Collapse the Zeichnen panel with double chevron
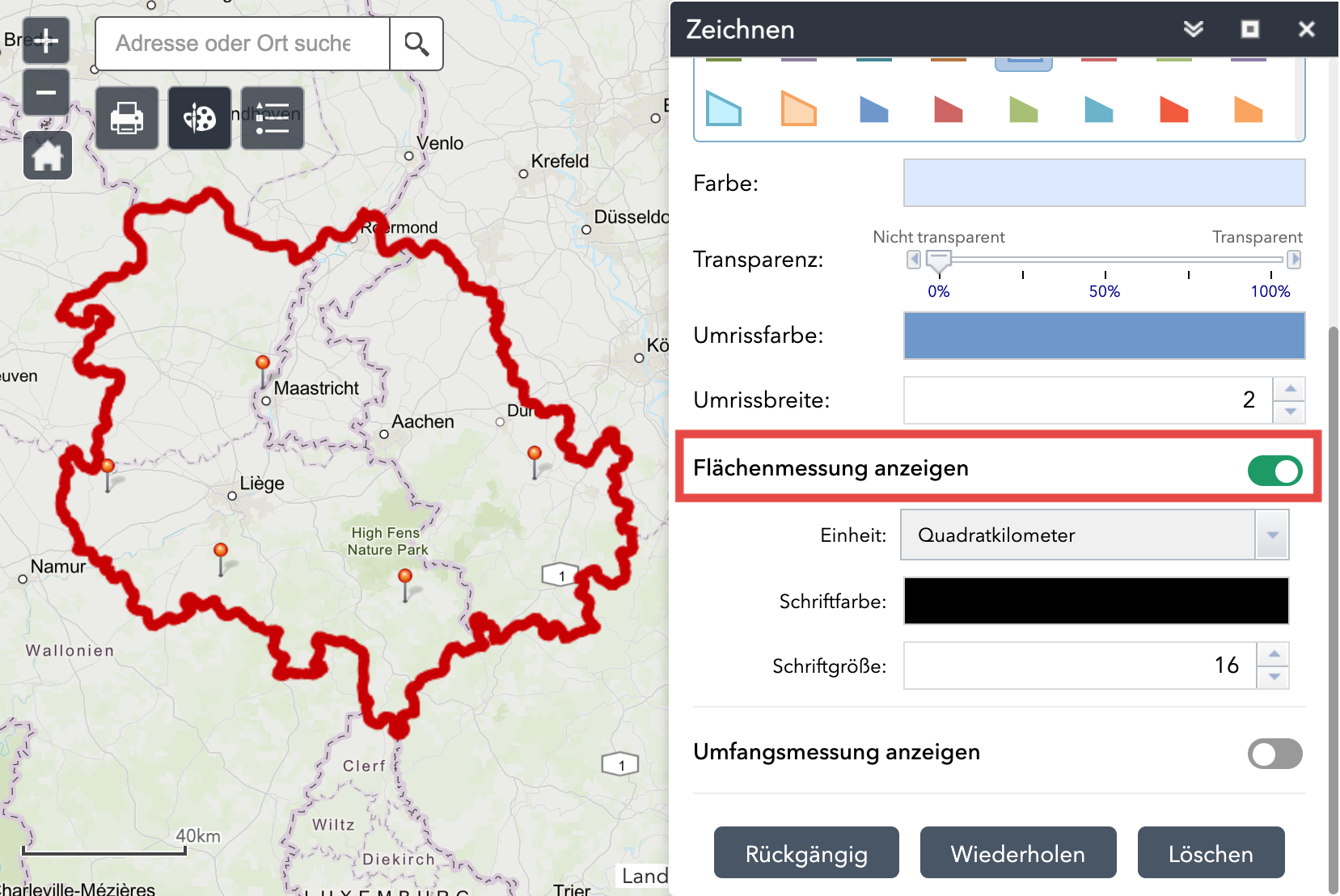 pos(1193,29)
